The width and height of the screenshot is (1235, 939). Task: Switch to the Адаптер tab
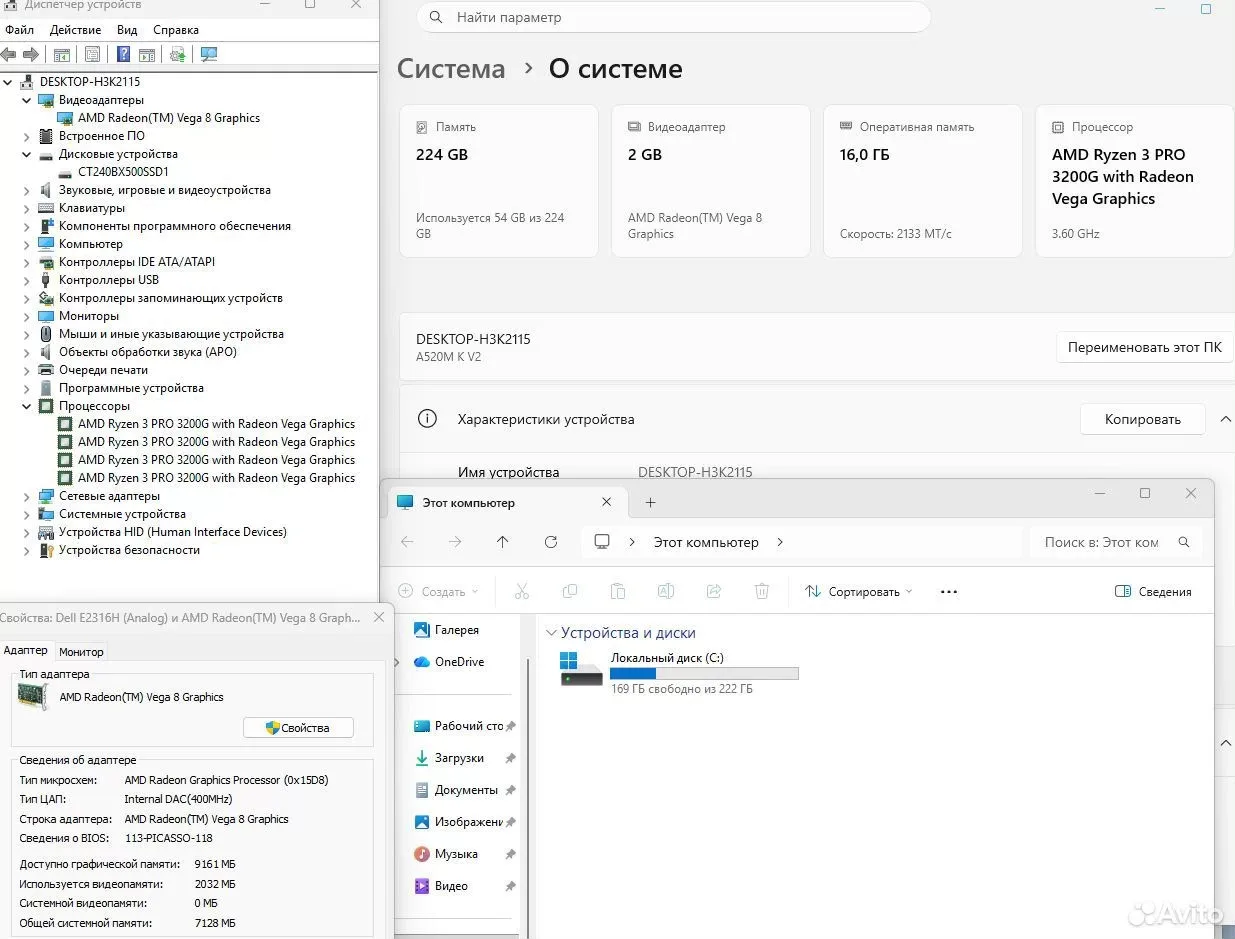pos(25,650)
